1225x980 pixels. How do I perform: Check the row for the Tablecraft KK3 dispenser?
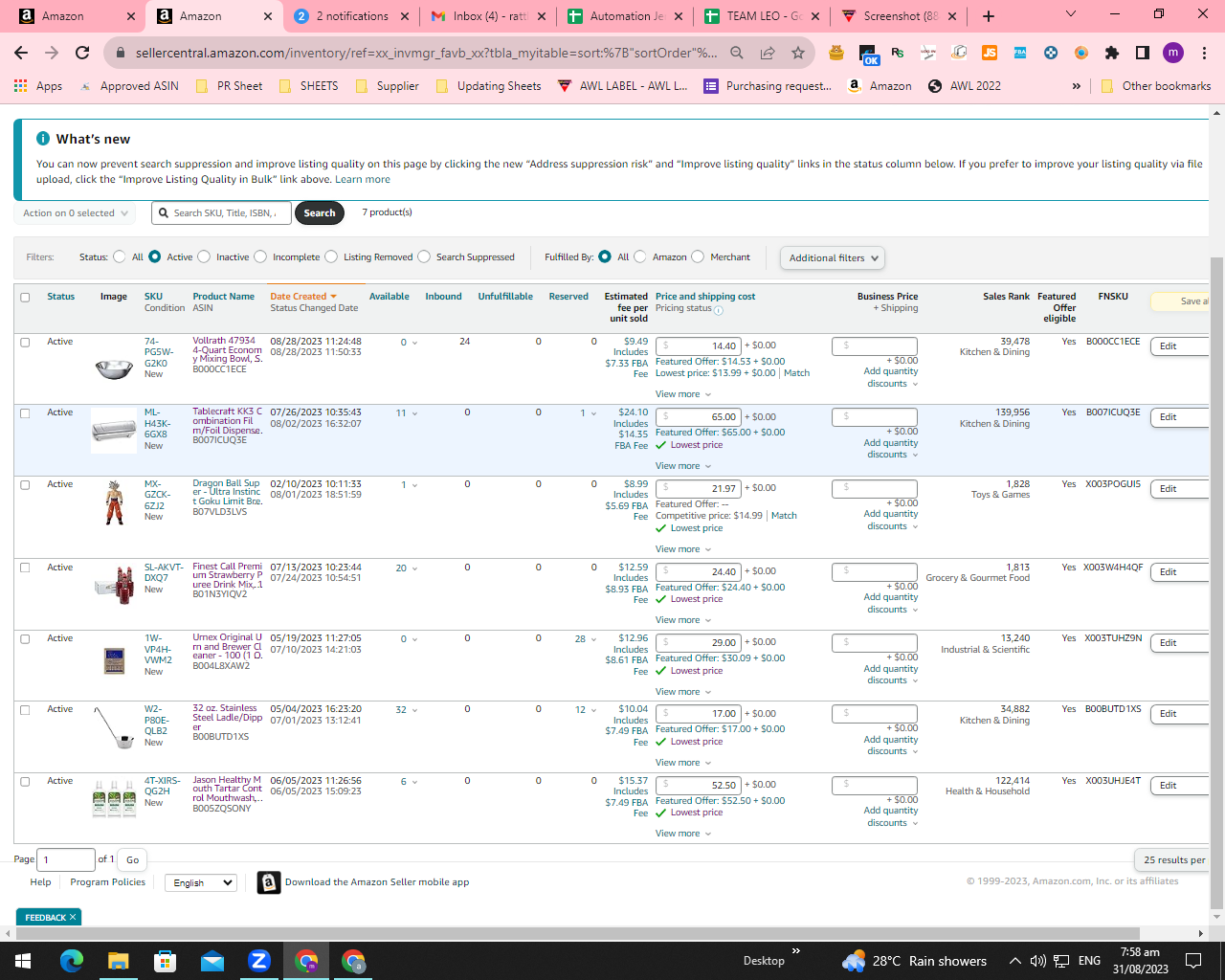pos(25,413)
